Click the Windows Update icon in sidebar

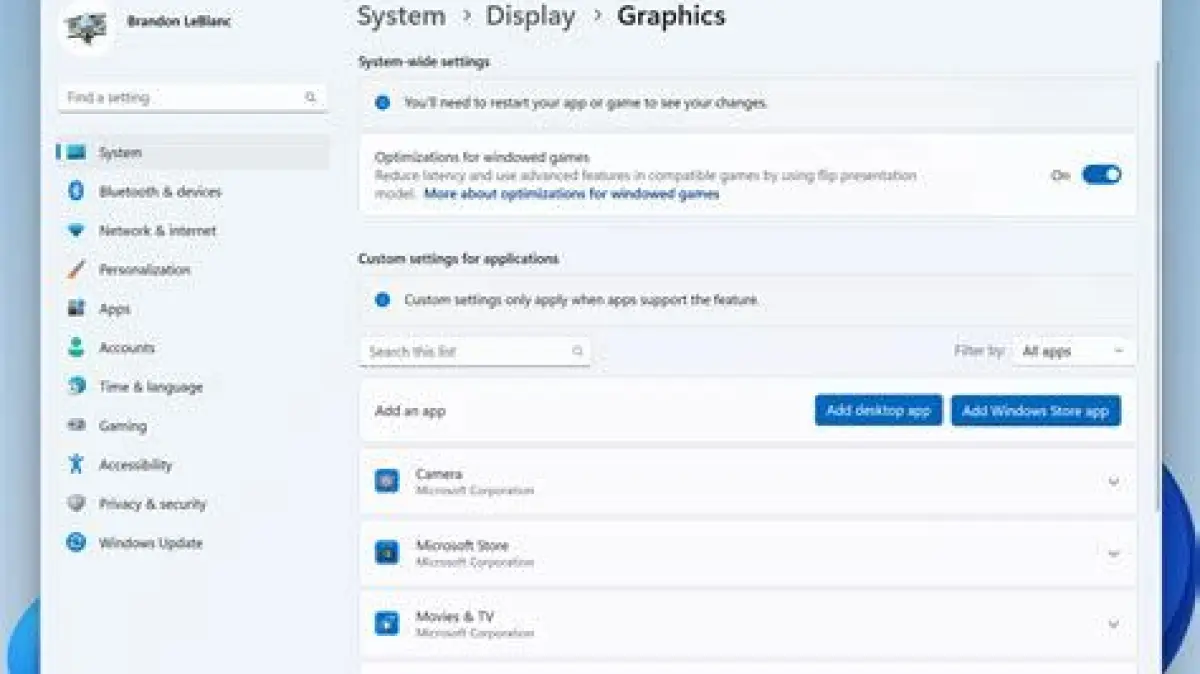pos(76,543)
